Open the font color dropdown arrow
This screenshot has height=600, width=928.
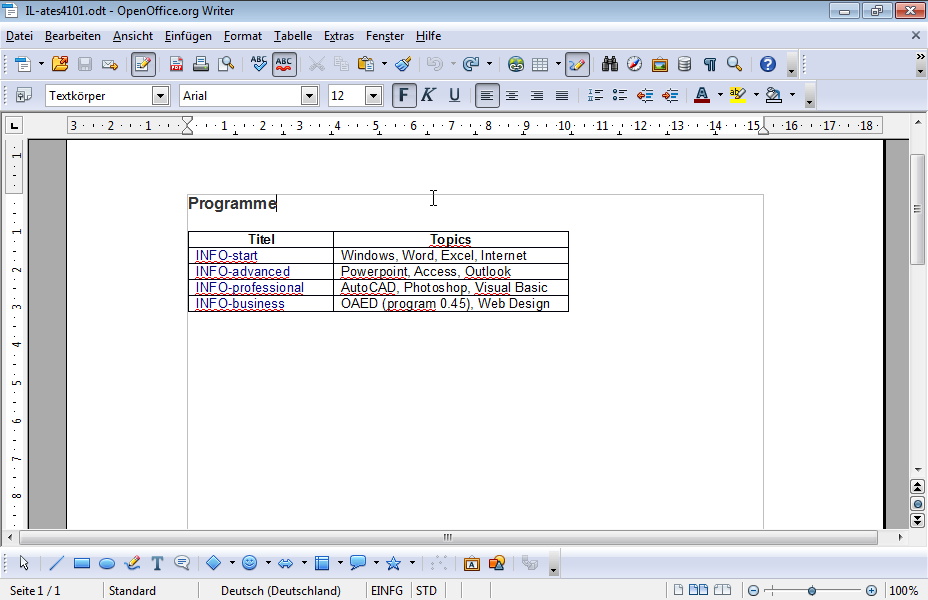pos(720,95)
